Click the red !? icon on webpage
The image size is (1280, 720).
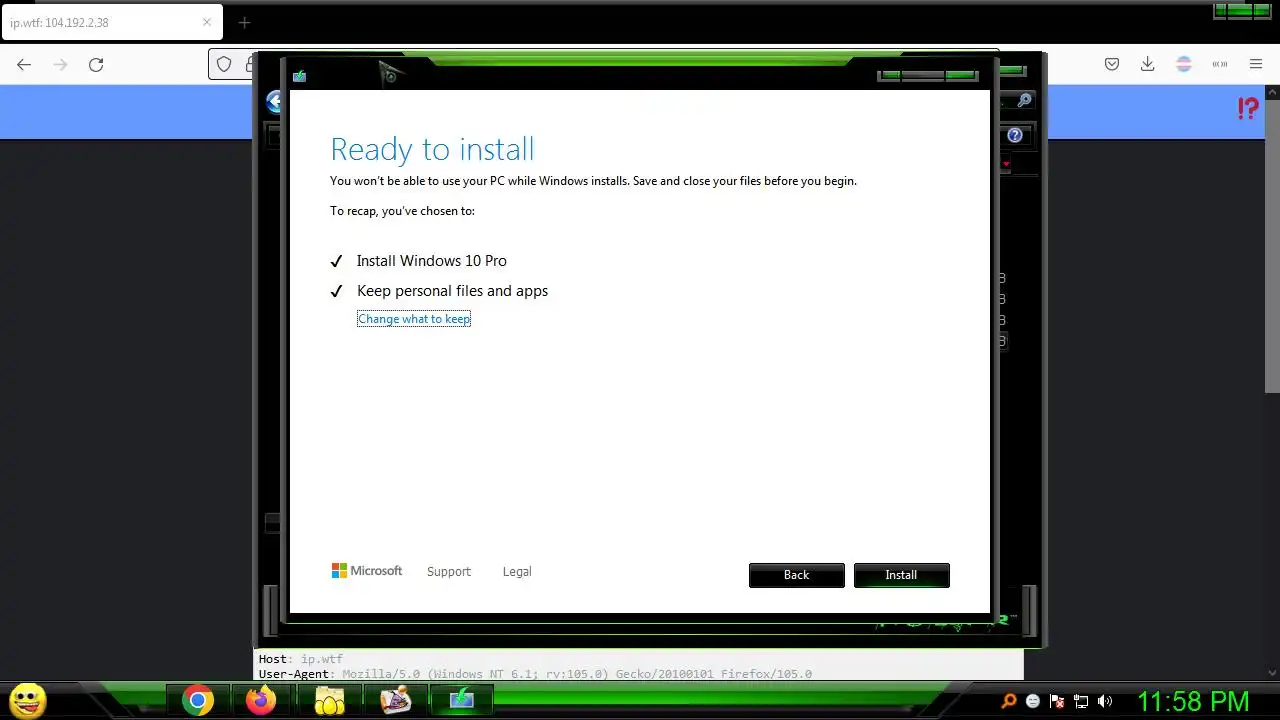tap(1247, 108)
